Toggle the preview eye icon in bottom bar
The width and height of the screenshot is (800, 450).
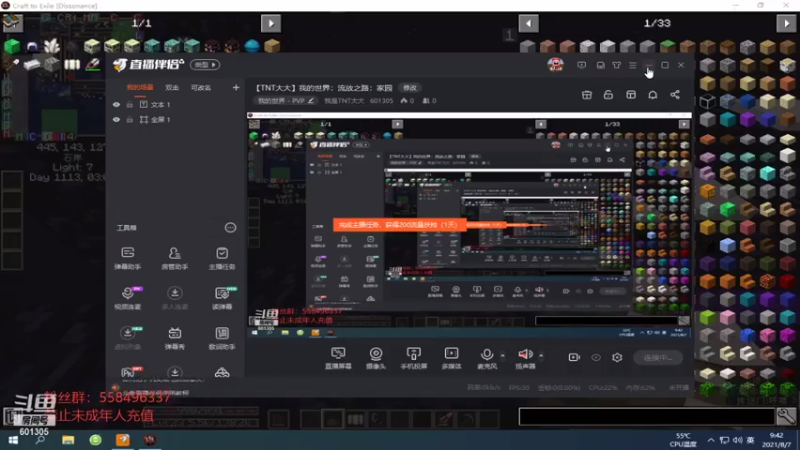596,357
